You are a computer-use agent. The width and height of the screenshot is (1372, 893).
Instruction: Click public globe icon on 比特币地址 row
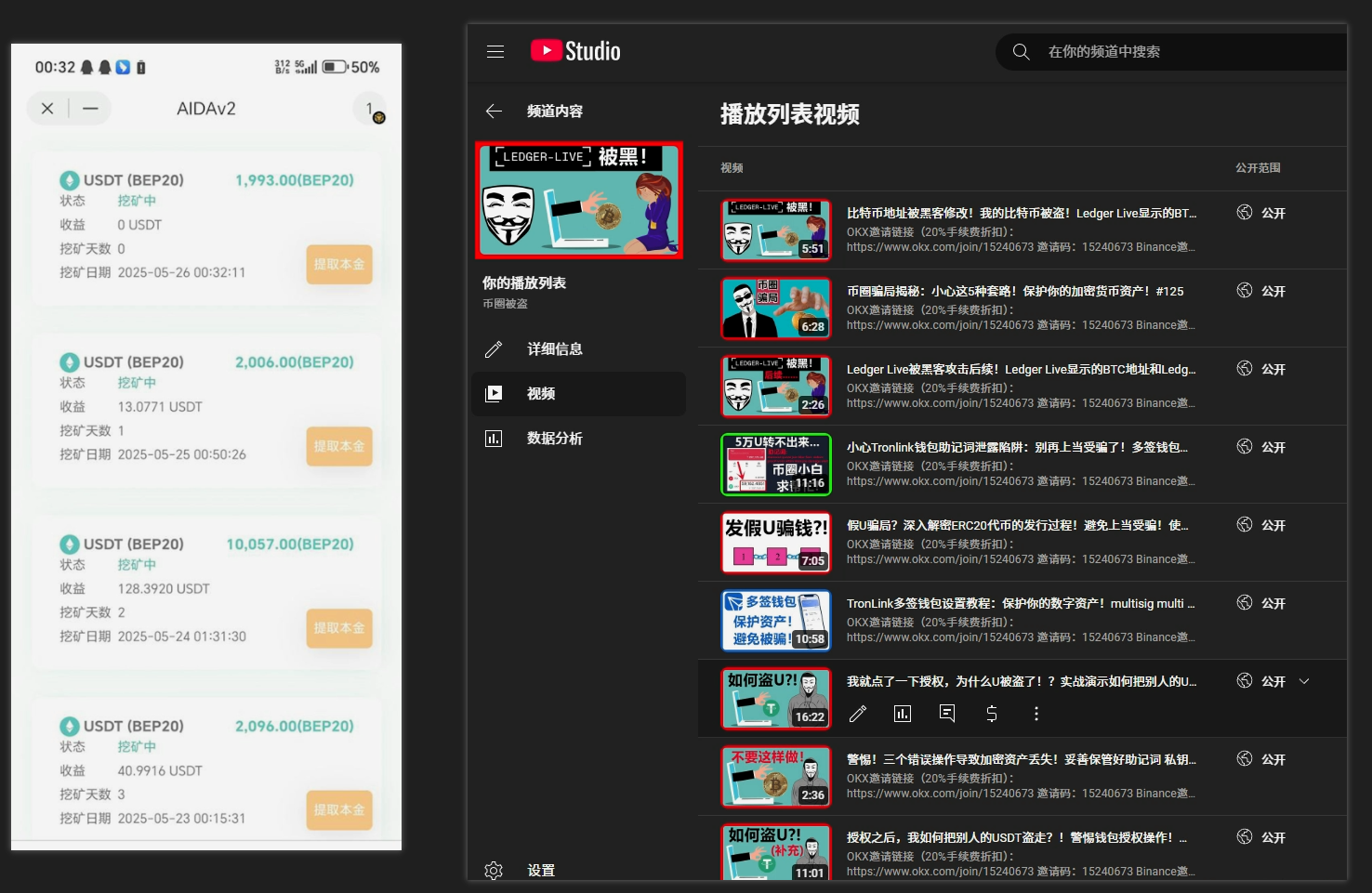pos(1245,213)
